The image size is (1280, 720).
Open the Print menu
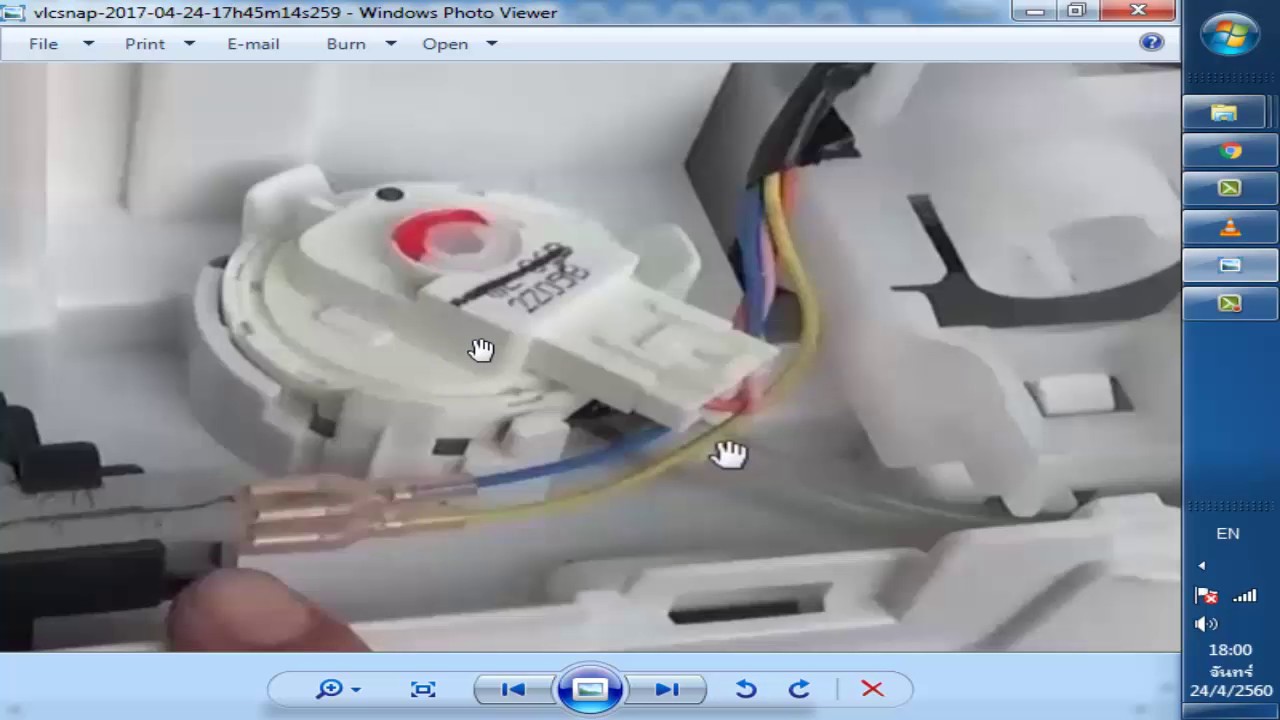[145, 44]
